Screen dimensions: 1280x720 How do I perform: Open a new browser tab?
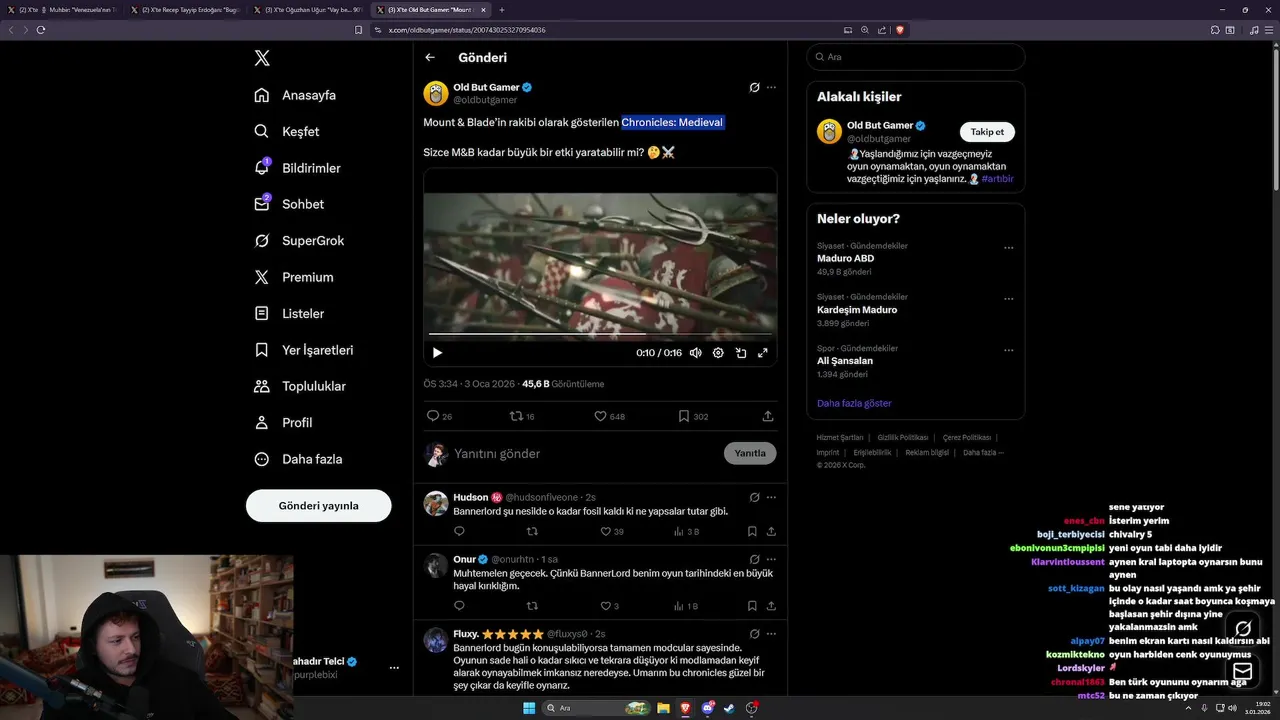(502, 9)
